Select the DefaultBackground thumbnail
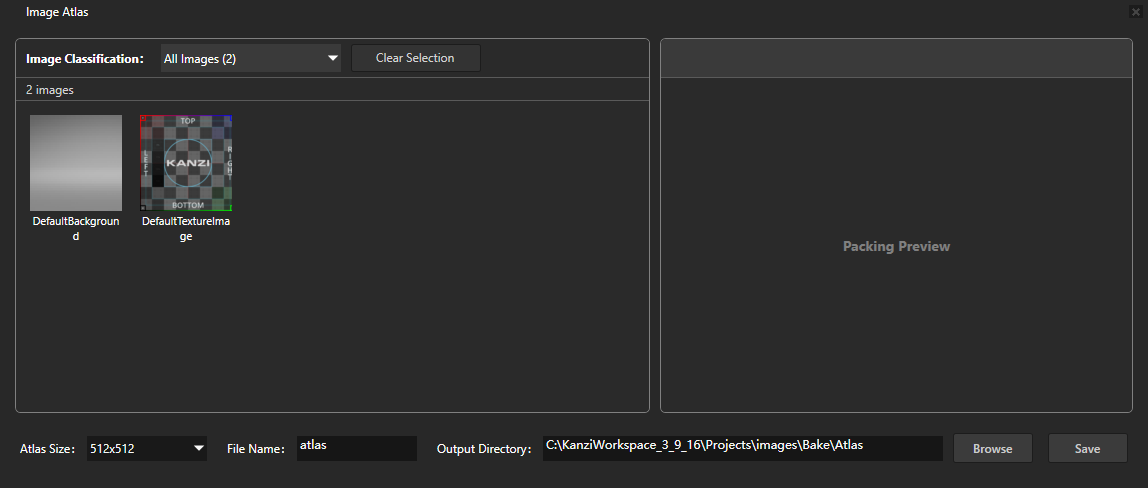 point(76,162)
